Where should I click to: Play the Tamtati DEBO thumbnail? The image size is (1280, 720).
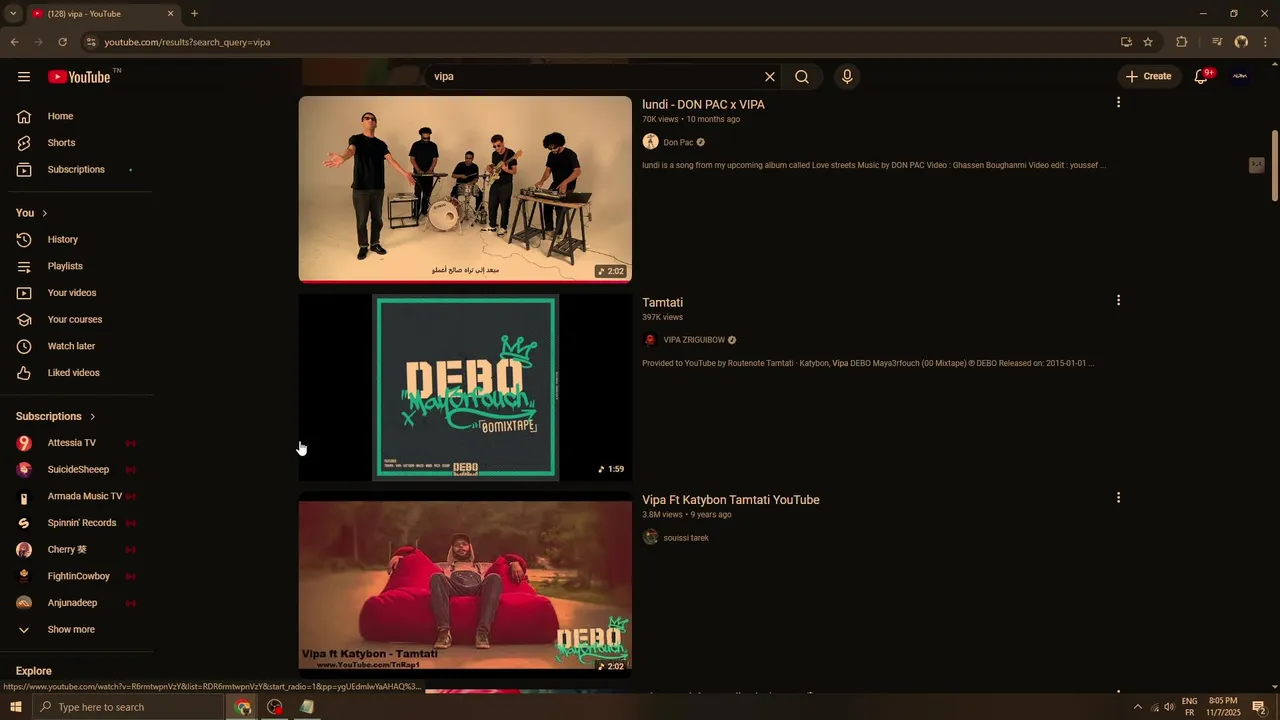[x=465, y=387]
